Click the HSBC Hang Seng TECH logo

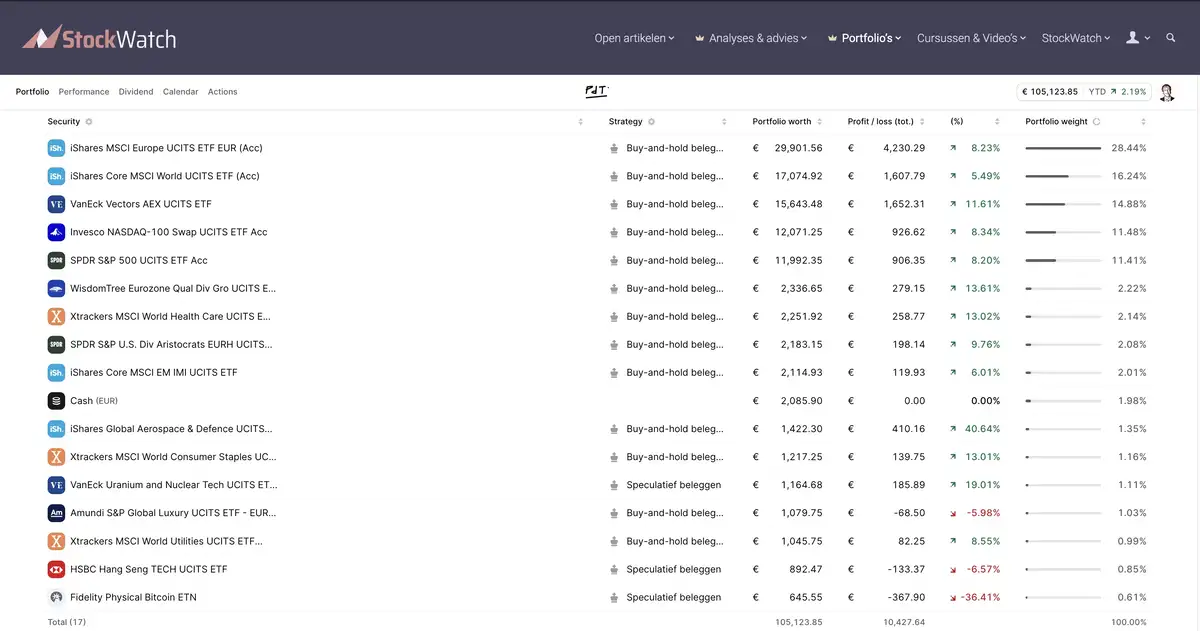(x=56, y=569)
